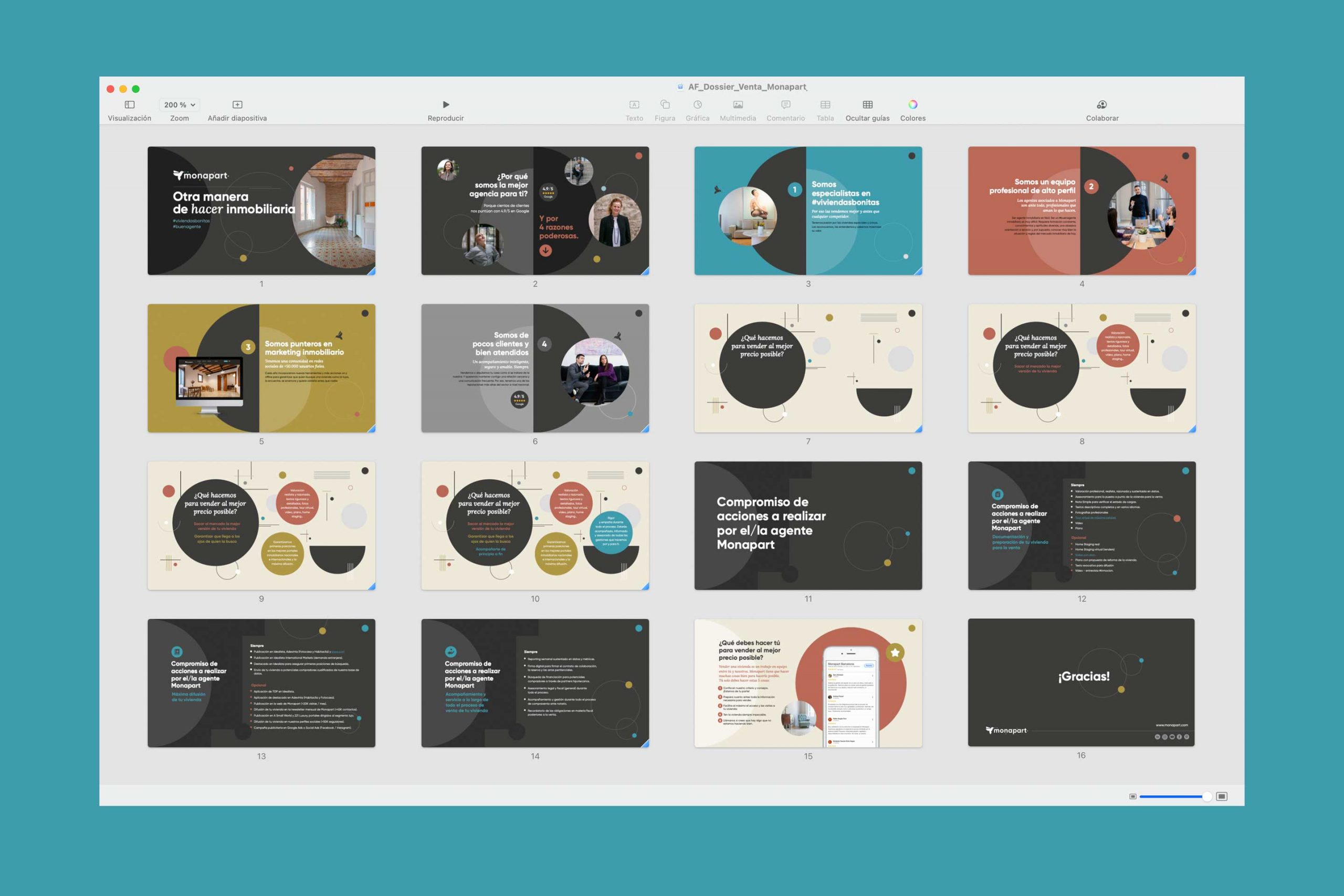Expand the 200 % zoom dropdown

[180, 105]
